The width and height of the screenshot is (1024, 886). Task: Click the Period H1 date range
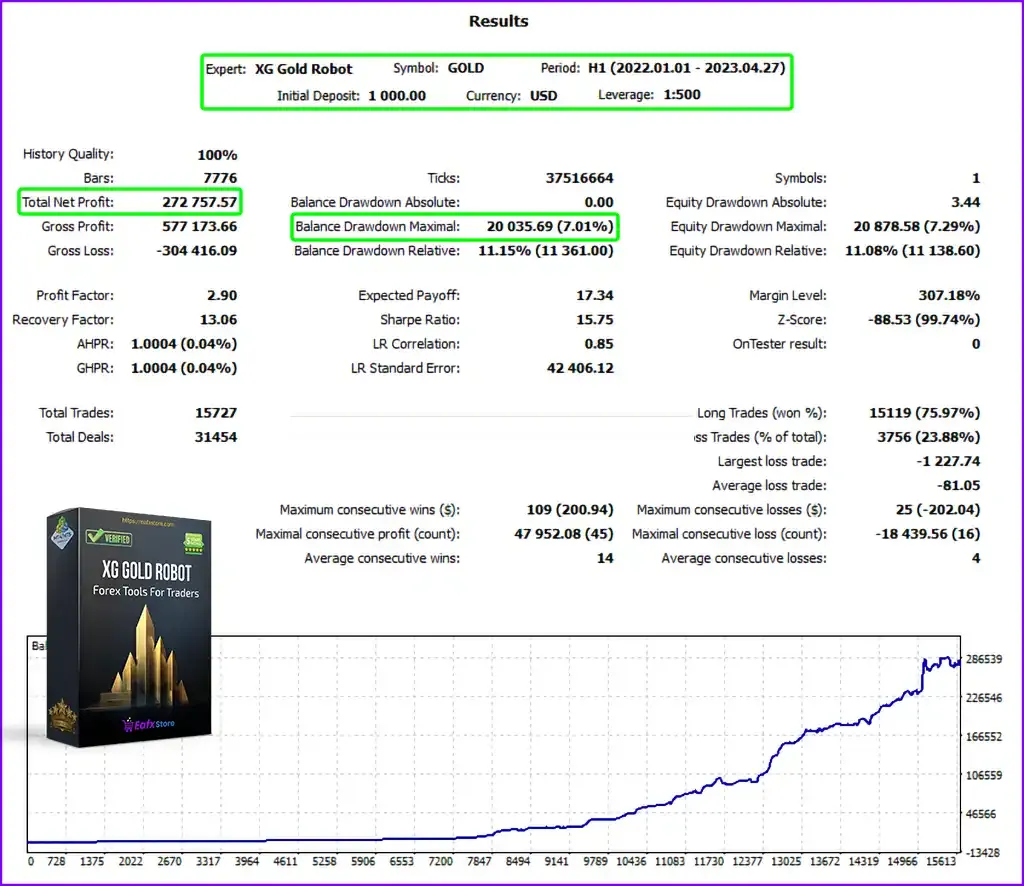(686, 68)
